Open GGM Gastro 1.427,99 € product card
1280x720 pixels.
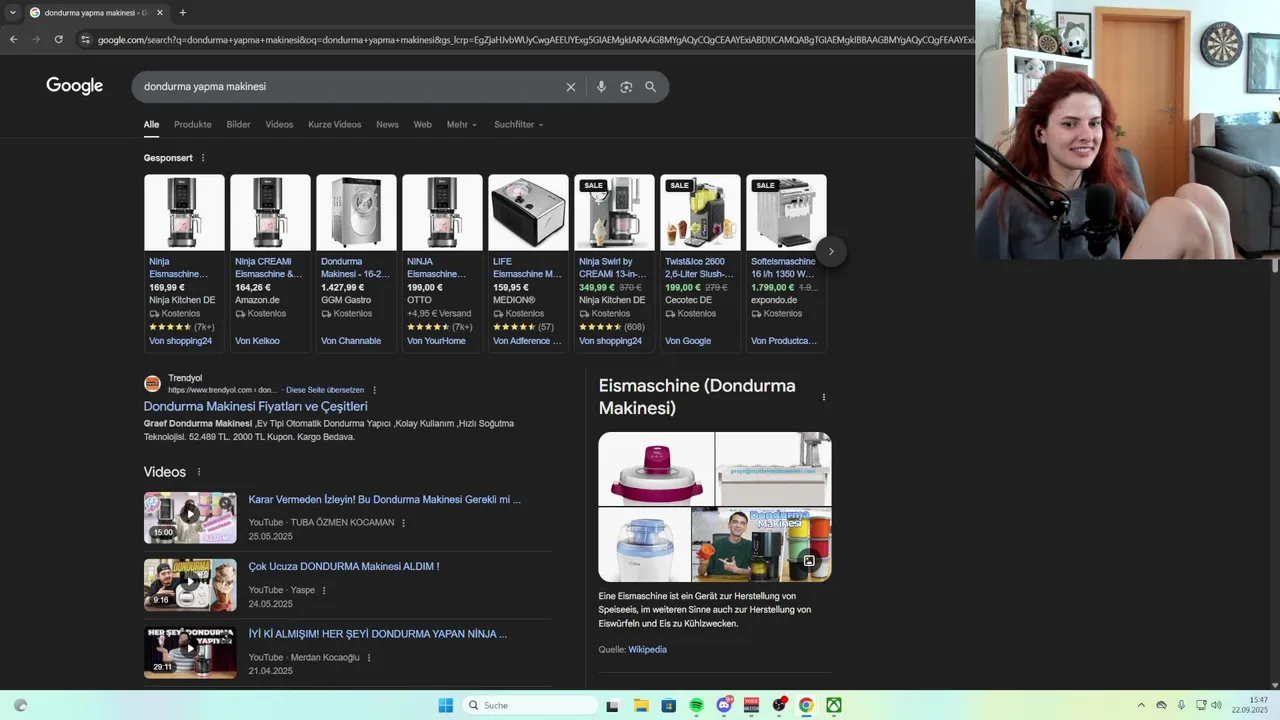tap(356, 263)
